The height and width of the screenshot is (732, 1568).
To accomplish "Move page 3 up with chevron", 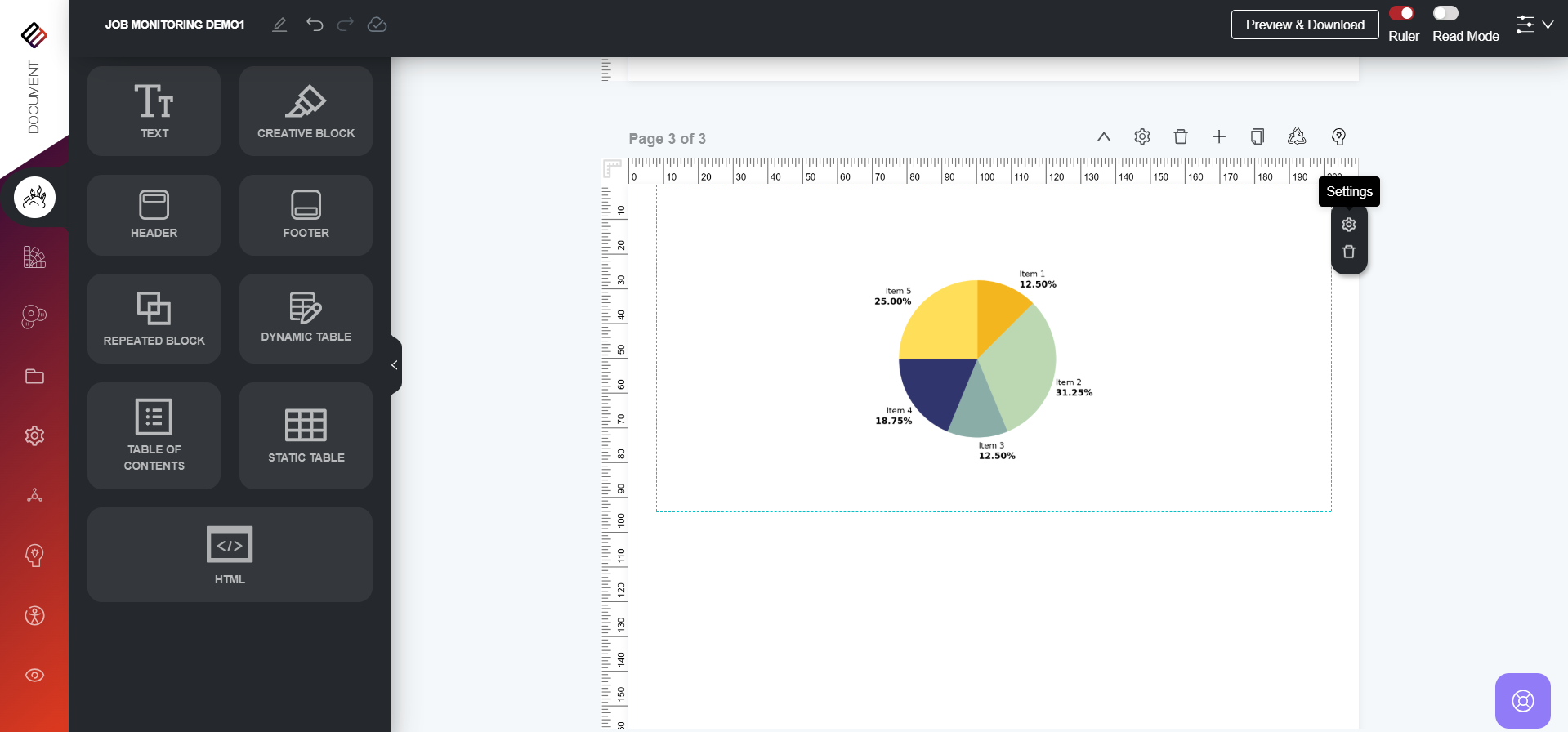I will tap(1104, 136).
